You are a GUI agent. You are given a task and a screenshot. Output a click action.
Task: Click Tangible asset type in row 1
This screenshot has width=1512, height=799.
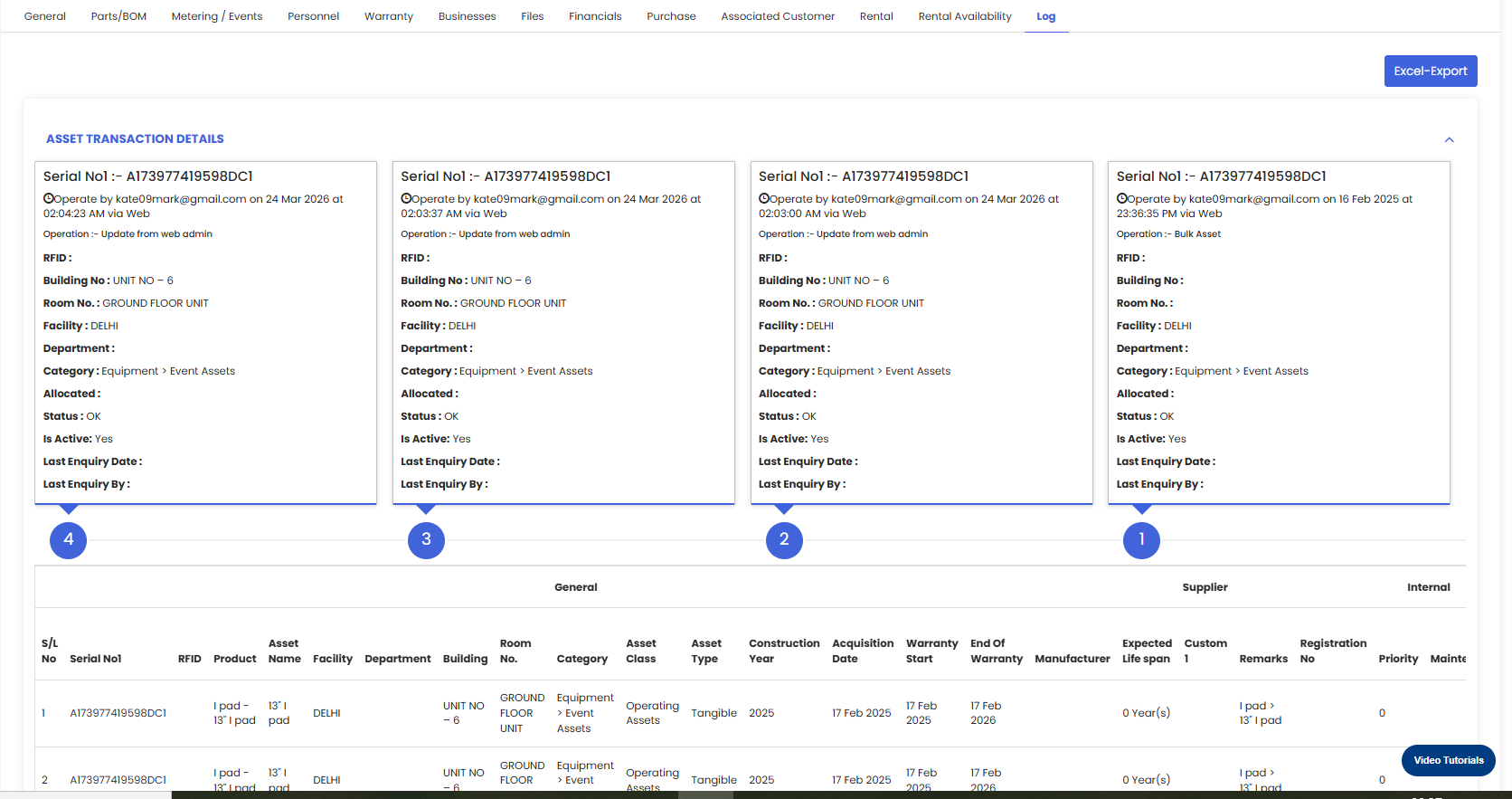[714, 713]
